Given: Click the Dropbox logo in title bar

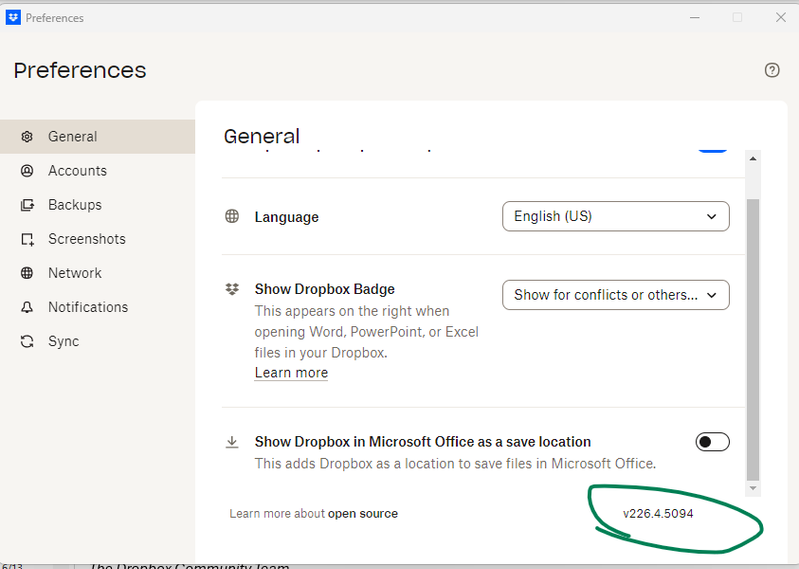Looking at the screenshot, I should (x=13, y=17).
